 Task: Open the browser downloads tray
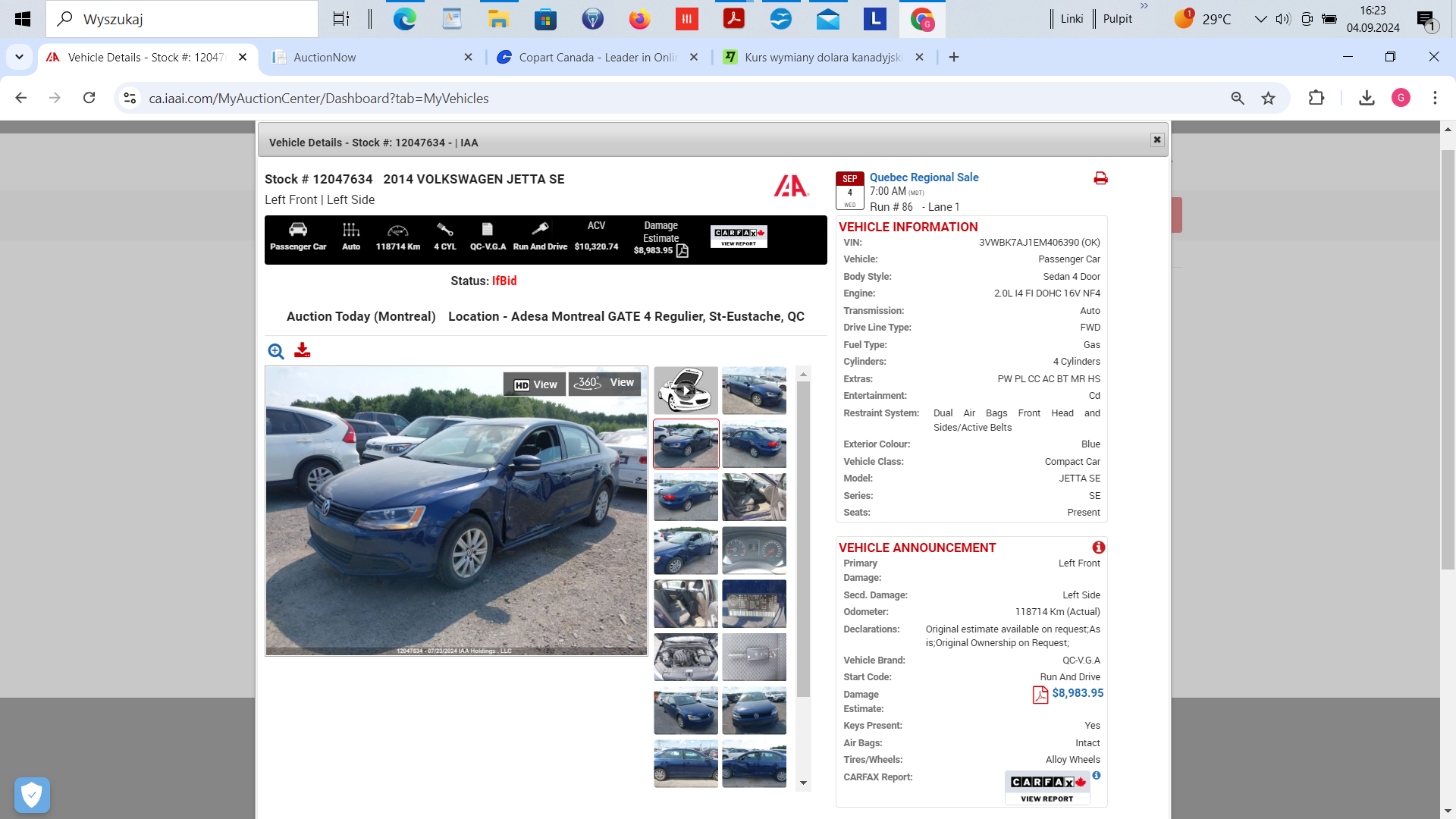1367,98
